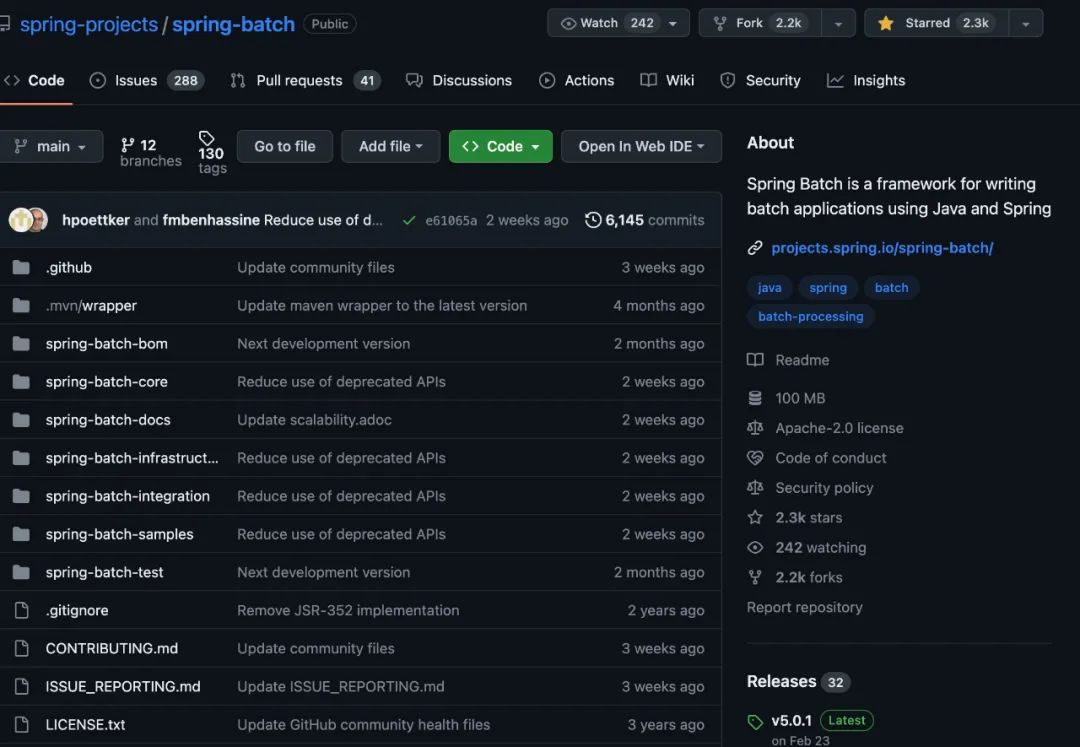
Task: Click file icon beside ISSUE_REPORTING.md
Action: (21, 686)
